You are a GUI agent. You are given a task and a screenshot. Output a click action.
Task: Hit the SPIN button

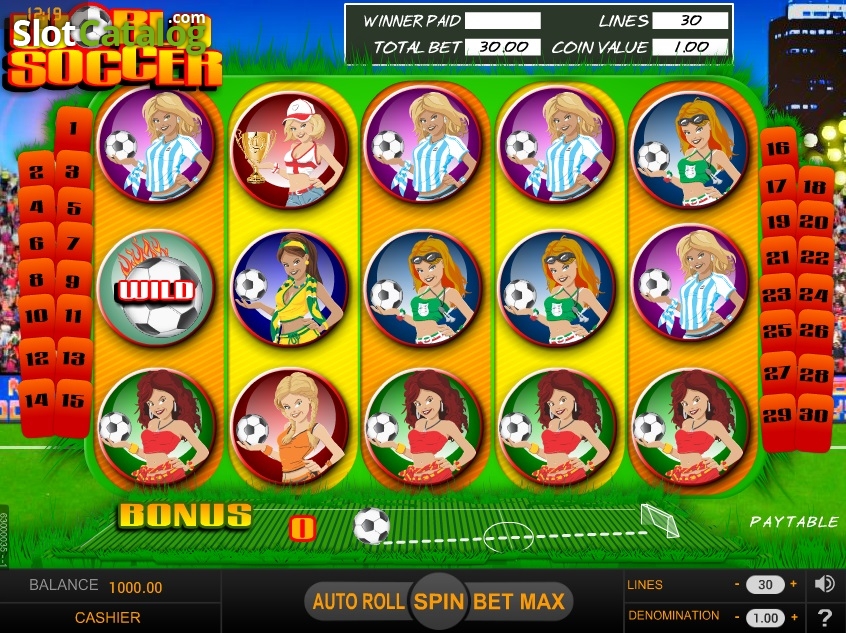pos(439,601)
